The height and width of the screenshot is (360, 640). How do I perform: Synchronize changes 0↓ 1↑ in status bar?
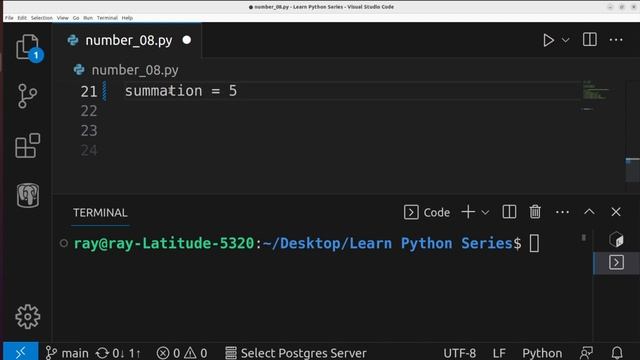tap(118, 353)
